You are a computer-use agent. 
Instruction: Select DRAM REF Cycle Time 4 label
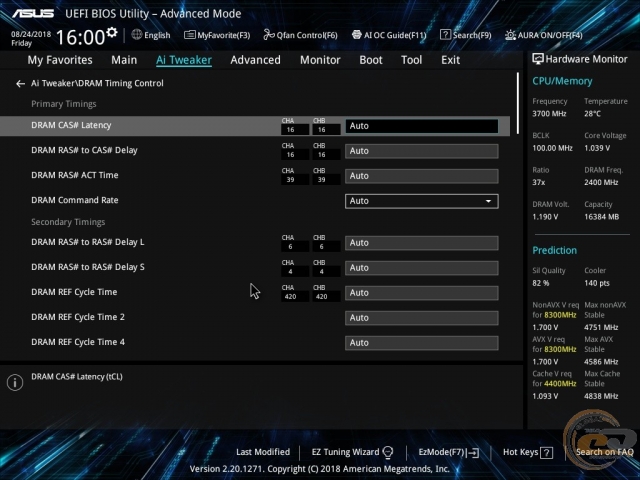tap(78, 342)
